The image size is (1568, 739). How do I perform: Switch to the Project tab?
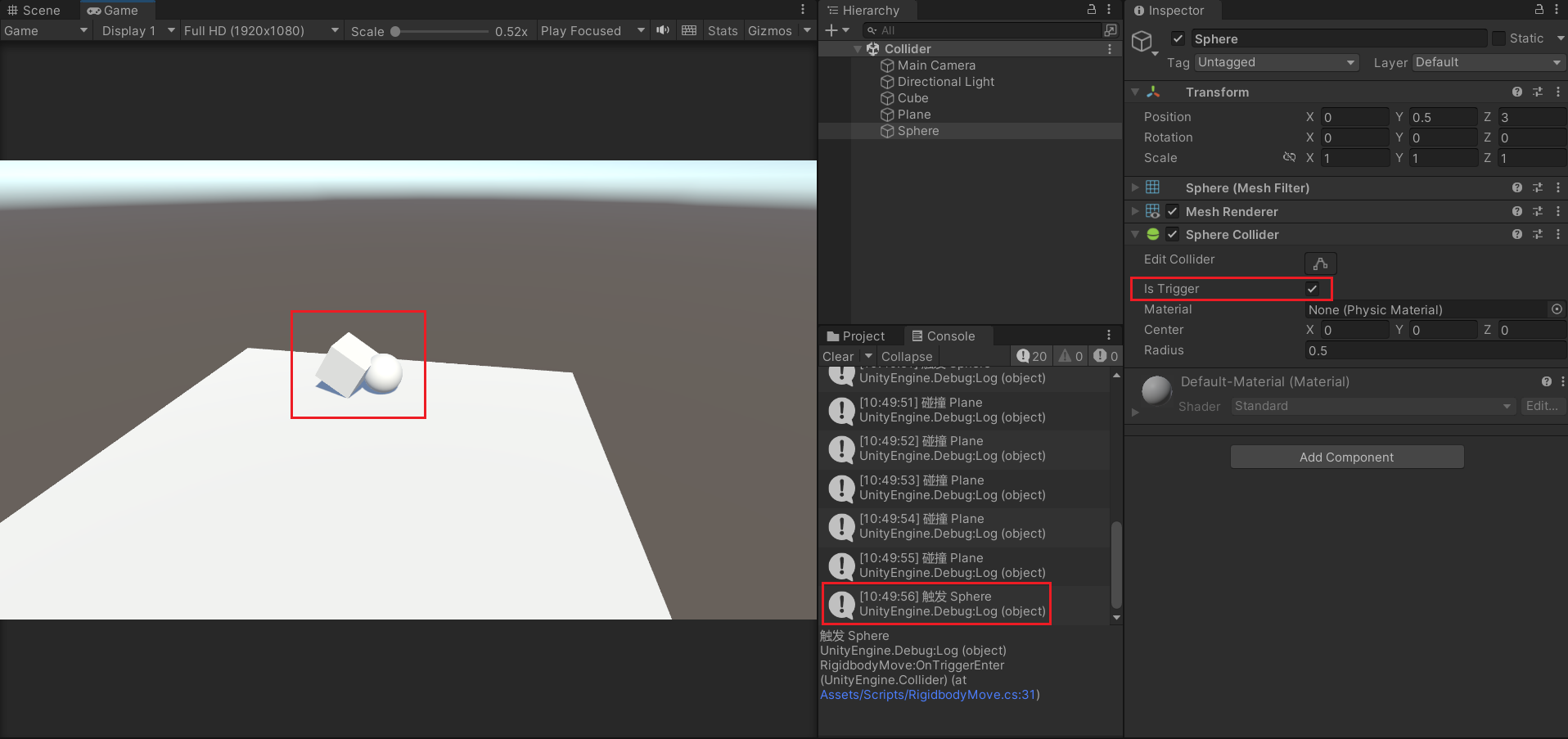pyautogui.click(x=856, y=336)
